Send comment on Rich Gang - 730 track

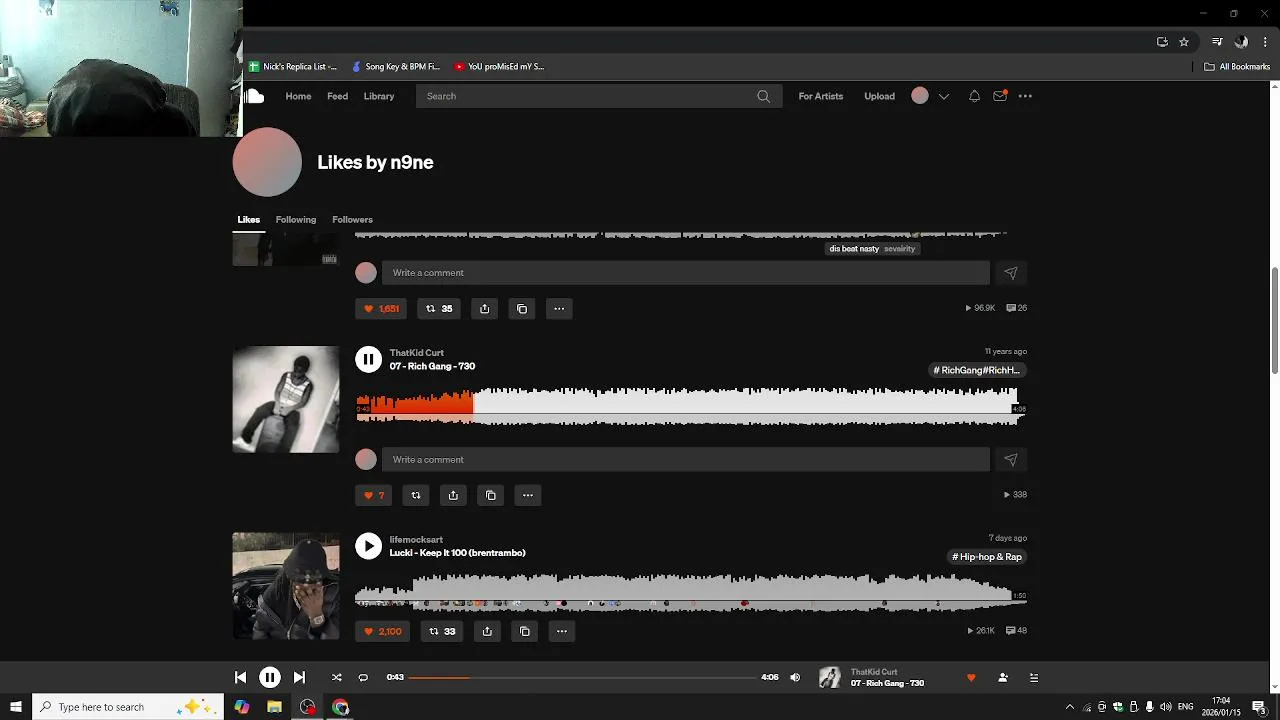[1011, 460]
